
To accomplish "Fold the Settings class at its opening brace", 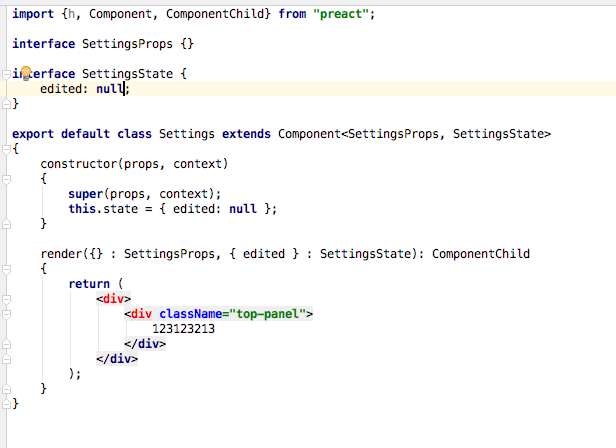I will click(x=5, y=149).
